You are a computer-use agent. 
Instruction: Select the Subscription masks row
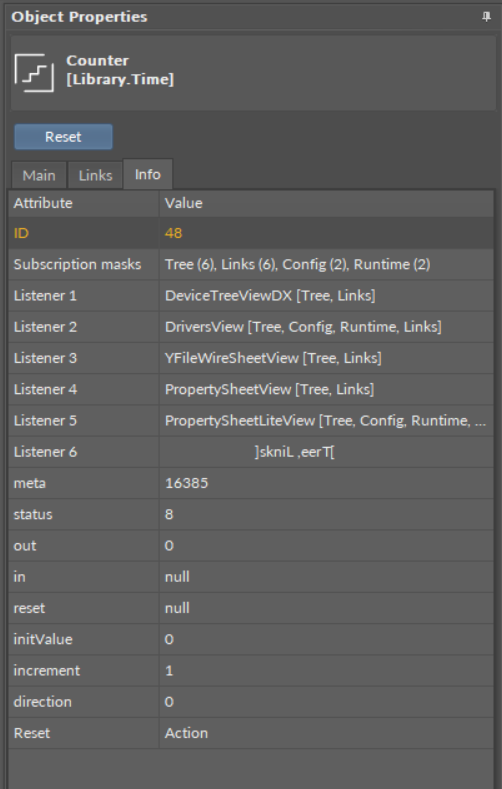pos(251,264)
